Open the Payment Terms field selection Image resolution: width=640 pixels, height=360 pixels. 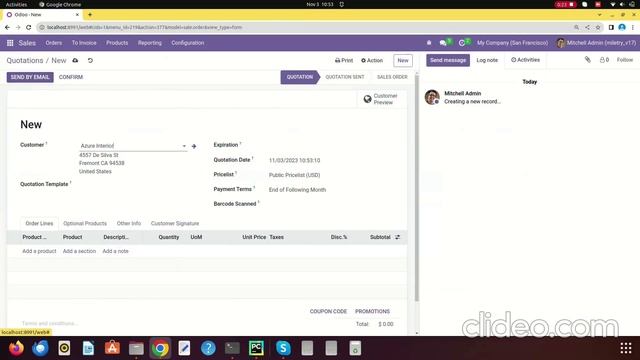(297, 190)
